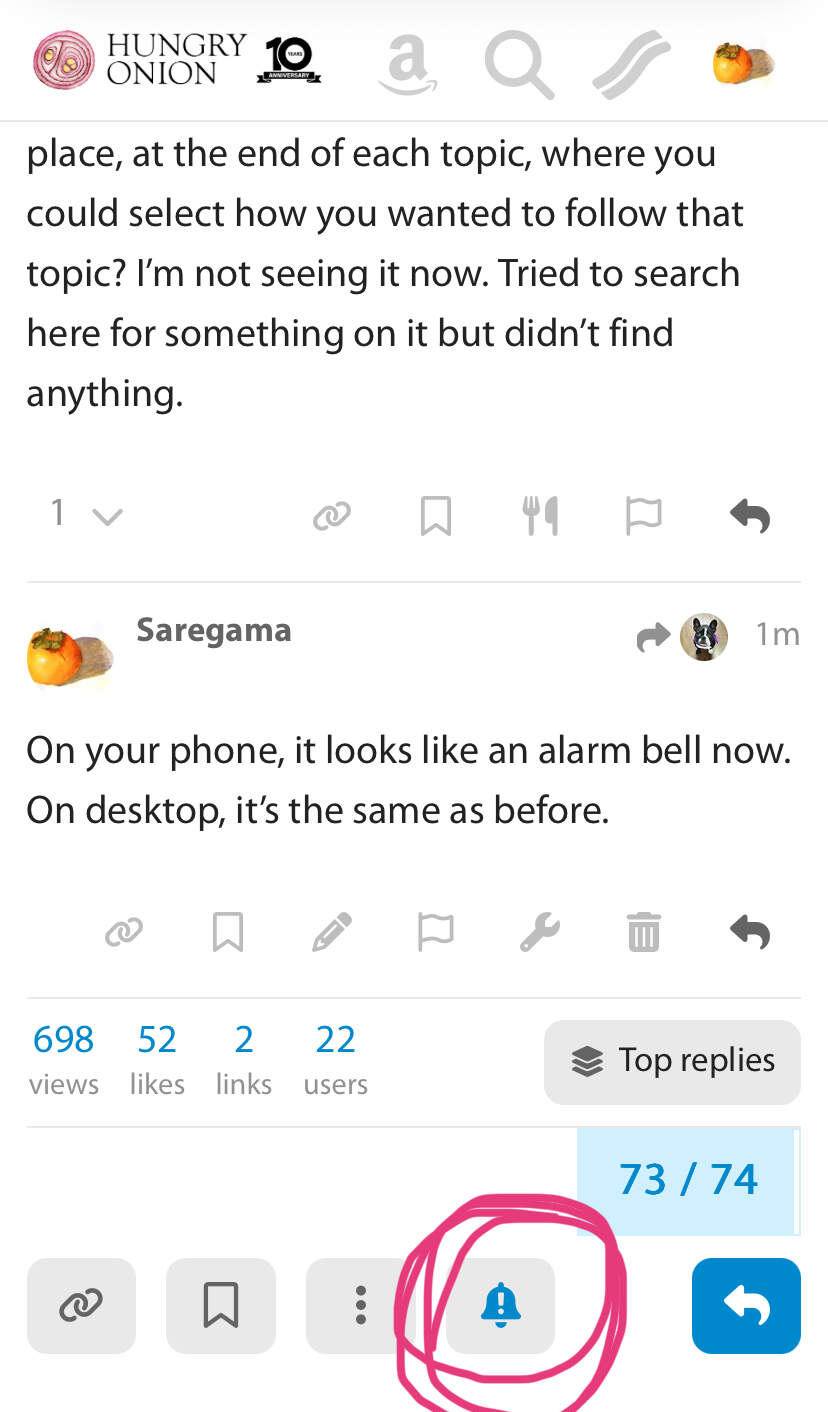
Task: Tap the bacon strip icon in header
Action: click(629, 64)
